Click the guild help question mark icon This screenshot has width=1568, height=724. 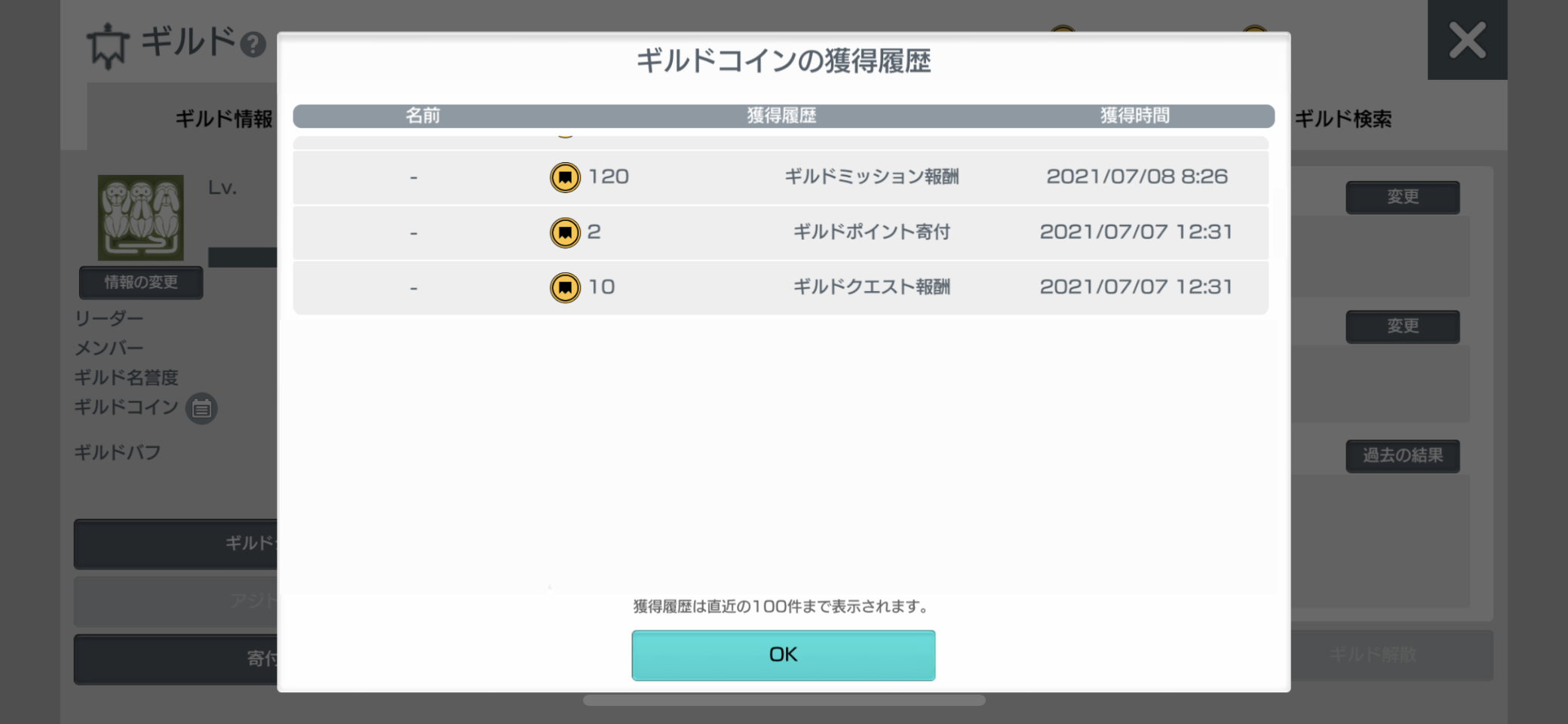(253, 44)
